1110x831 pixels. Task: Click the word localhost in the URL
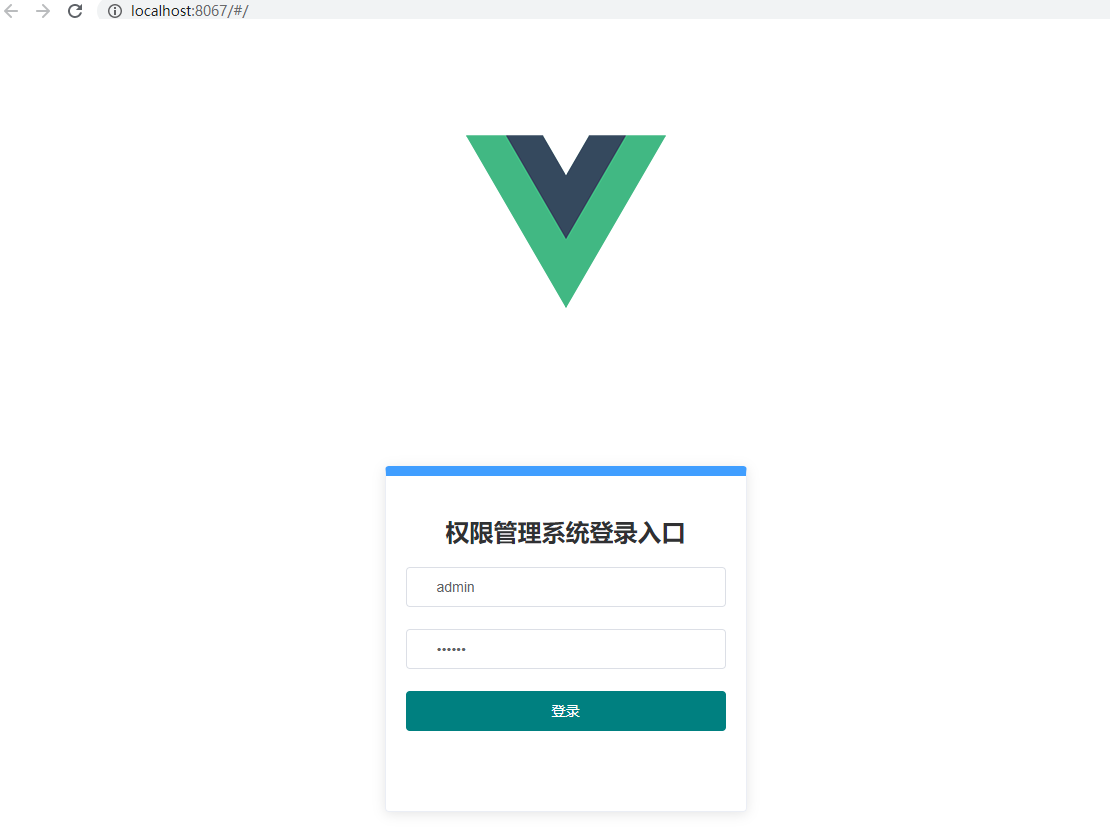(161, 11)
